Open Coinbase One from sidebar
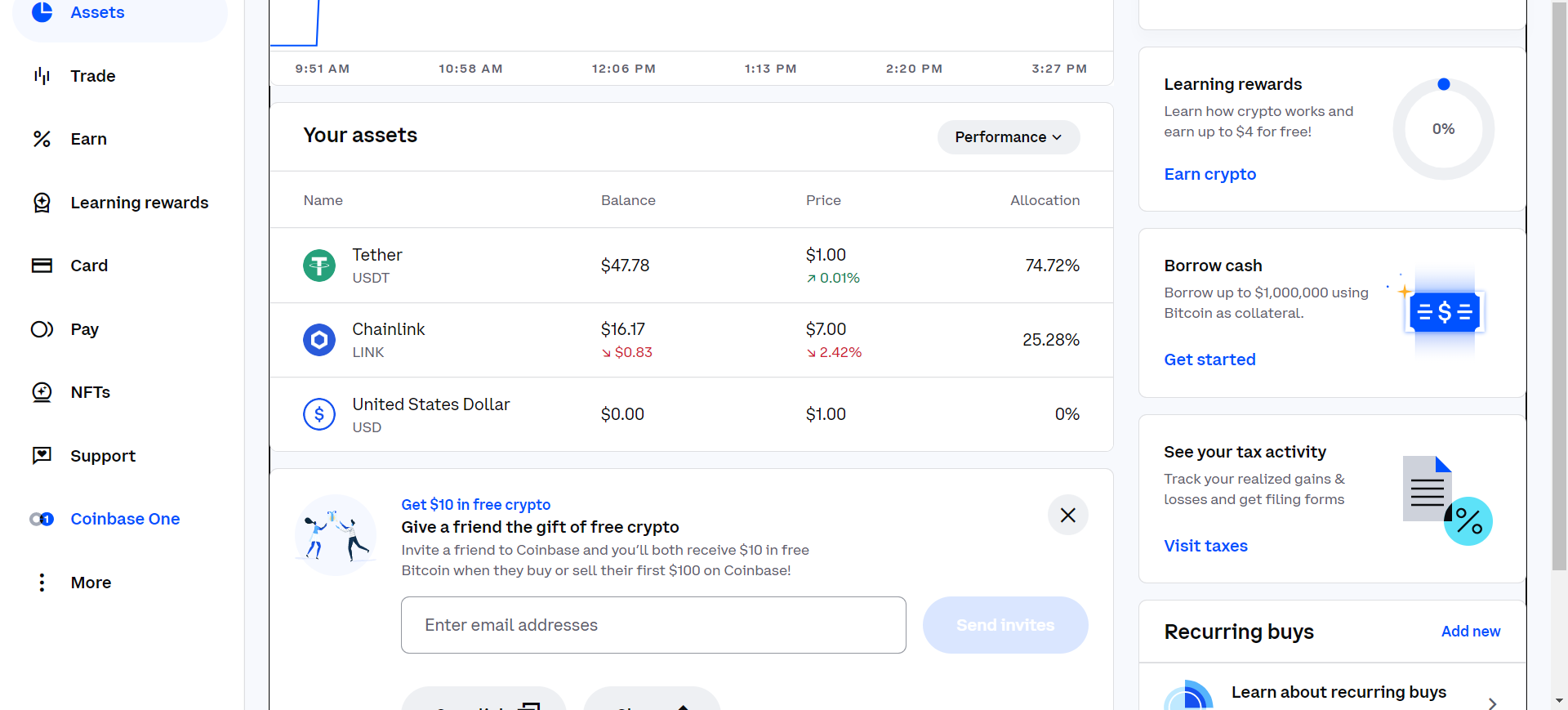 (125, 519)
